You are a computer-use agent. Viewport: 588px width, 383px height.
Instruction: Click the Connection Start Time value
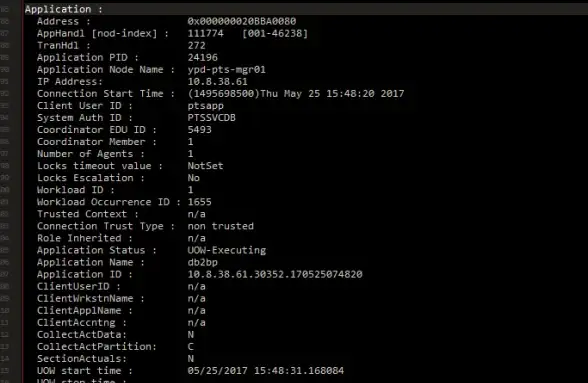point(296,94)
